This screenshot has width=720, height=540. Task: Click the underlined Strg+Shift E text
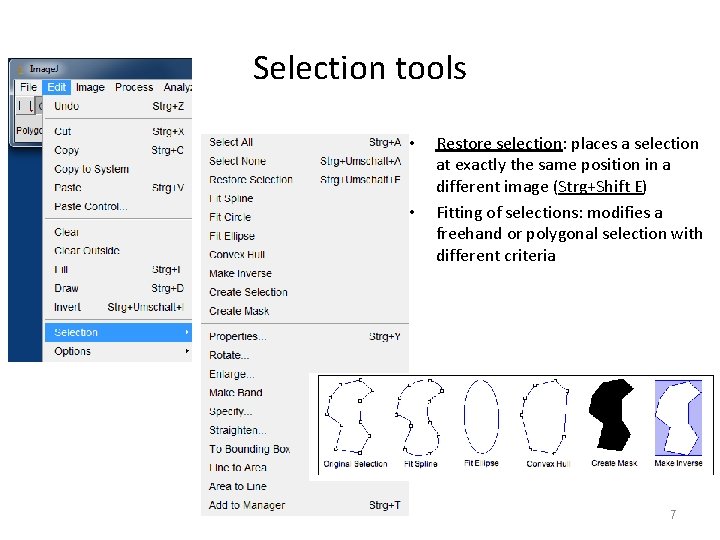600,186
